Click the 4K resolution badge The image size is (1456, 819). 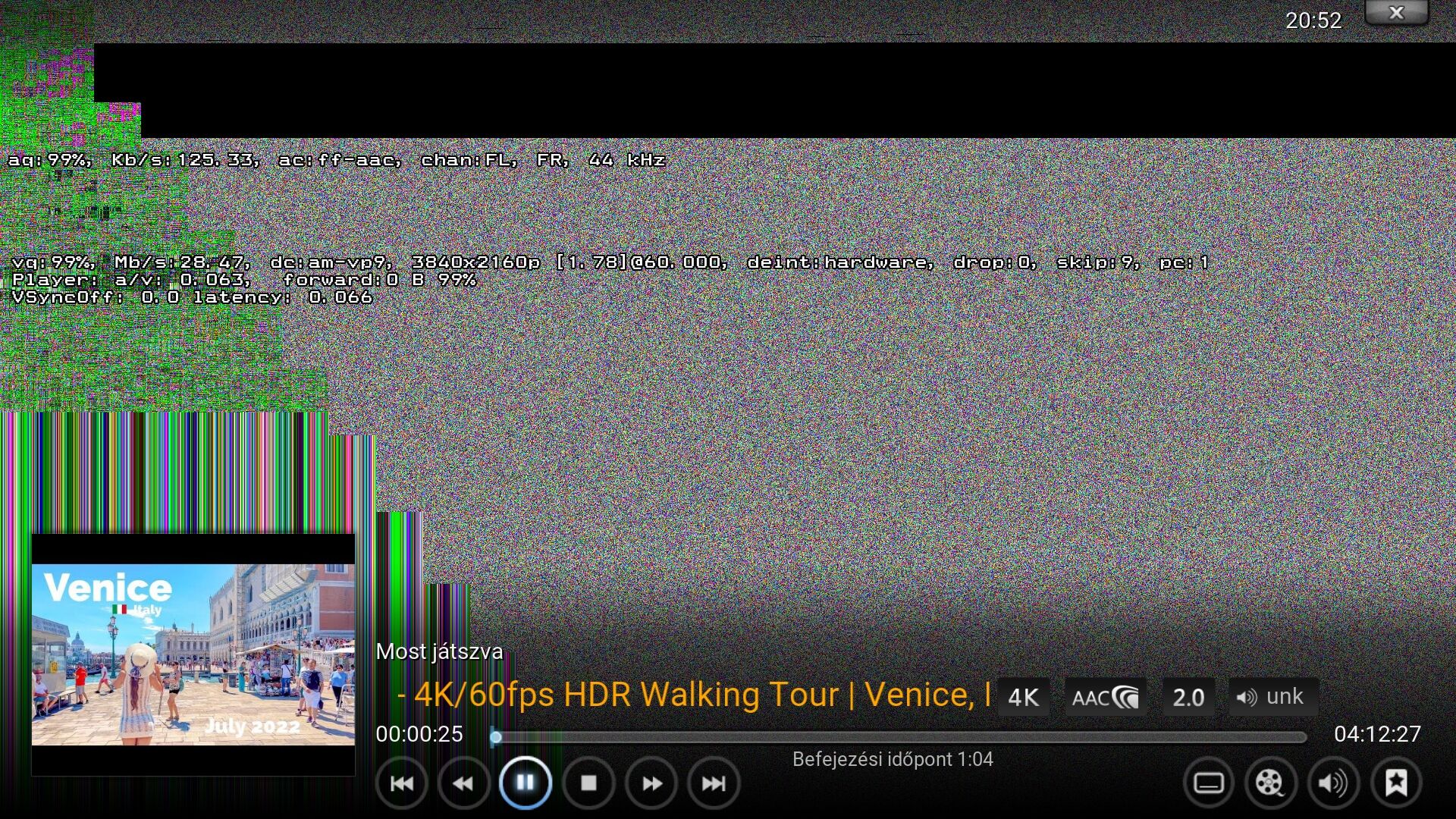(x=1023, y=697)
